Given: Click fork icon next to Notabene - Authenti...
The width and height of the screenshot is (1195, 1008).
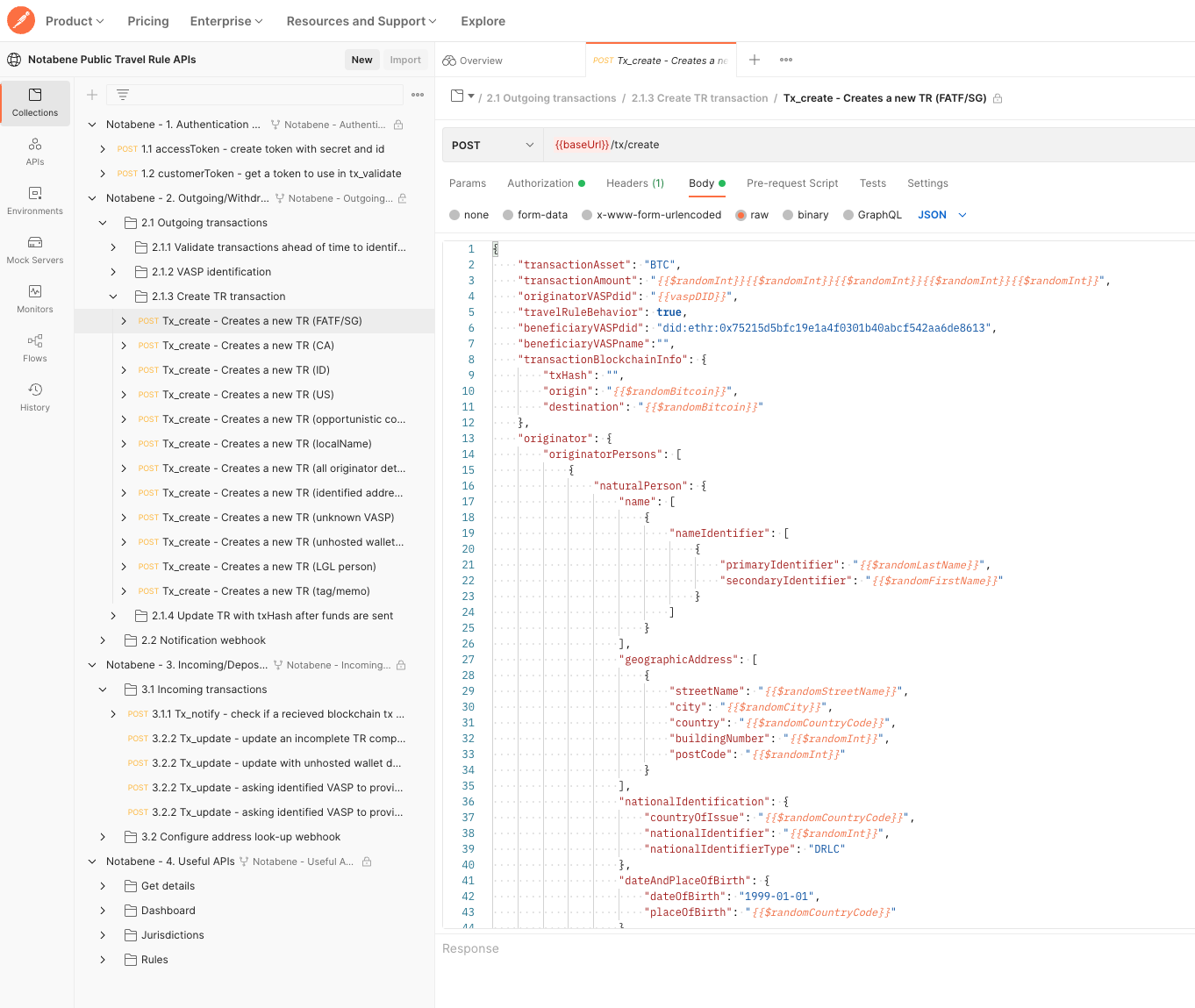Looking at the screenshot, I should pos(275,125).
